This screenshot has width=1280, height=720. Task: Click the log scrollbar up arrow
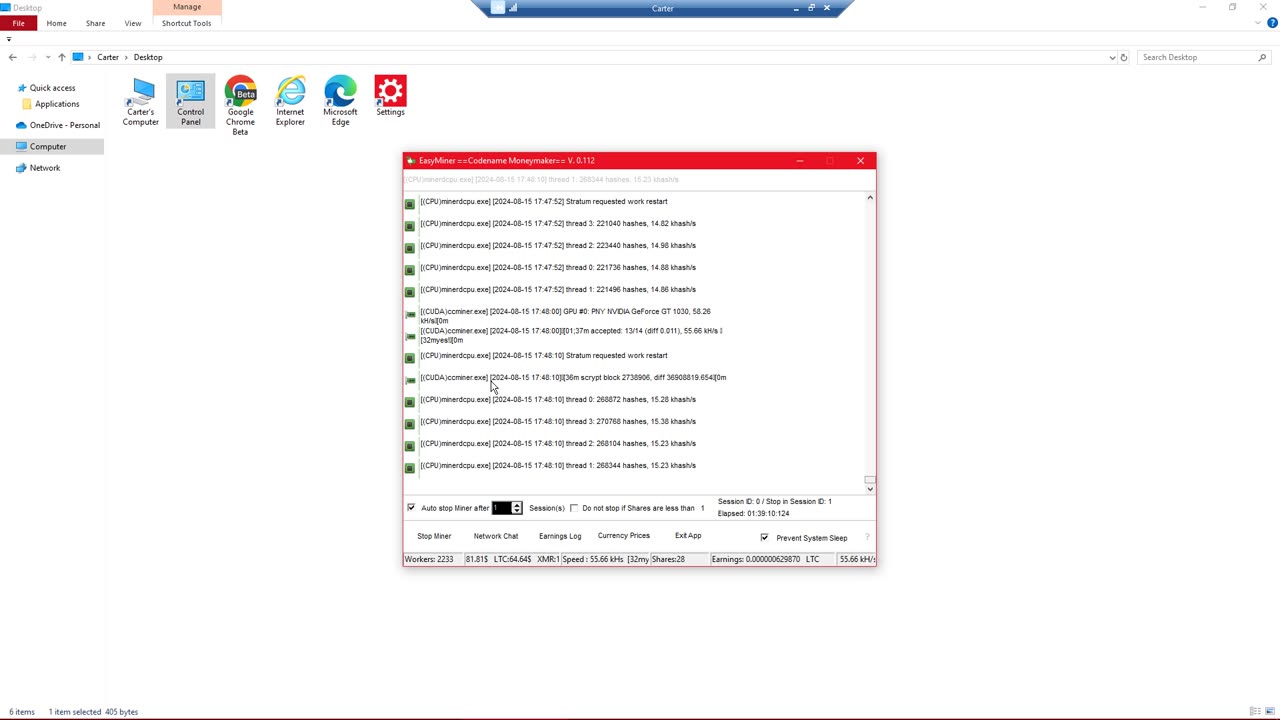pos(870,198)
